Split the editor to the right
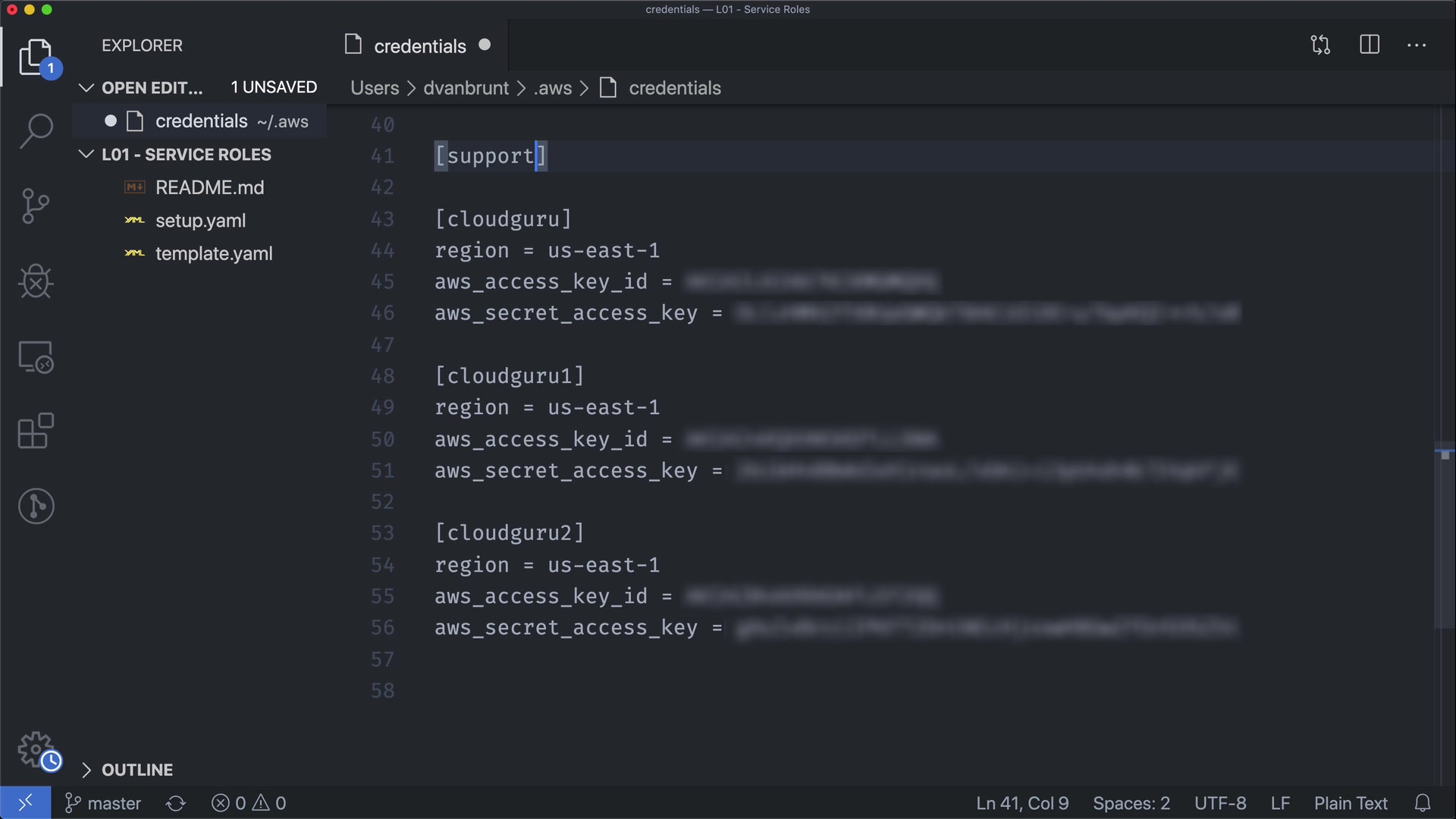The width and height of the screenshot is (1456, 819). pos(1370,45)
